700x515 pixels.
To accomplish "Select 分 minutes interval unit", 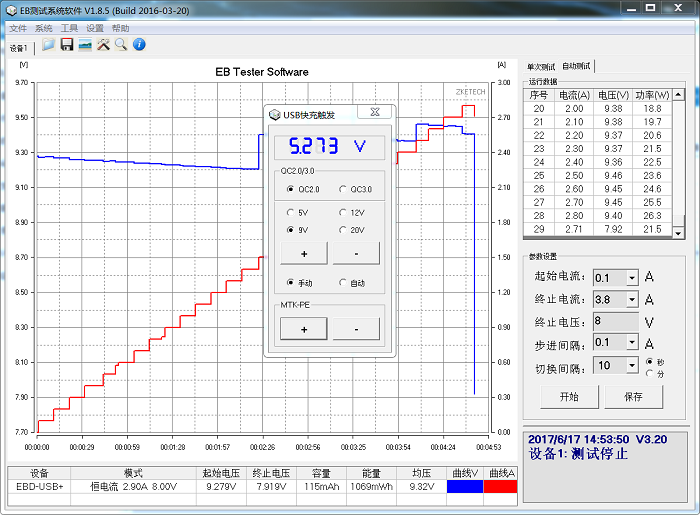I will 650,374.
